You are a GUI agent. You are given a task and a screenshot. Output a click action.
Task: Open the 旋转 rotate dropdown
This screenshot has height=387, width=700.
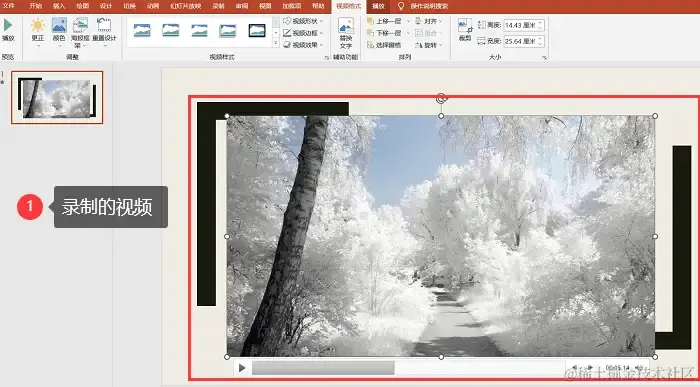[x=429, y=45]
